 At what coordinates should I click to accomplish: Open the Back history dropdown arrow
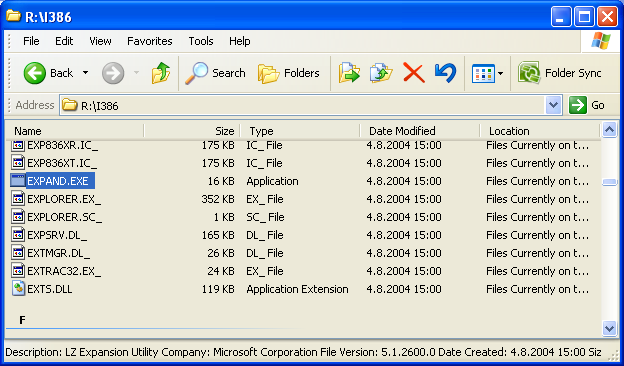[85, 73]
